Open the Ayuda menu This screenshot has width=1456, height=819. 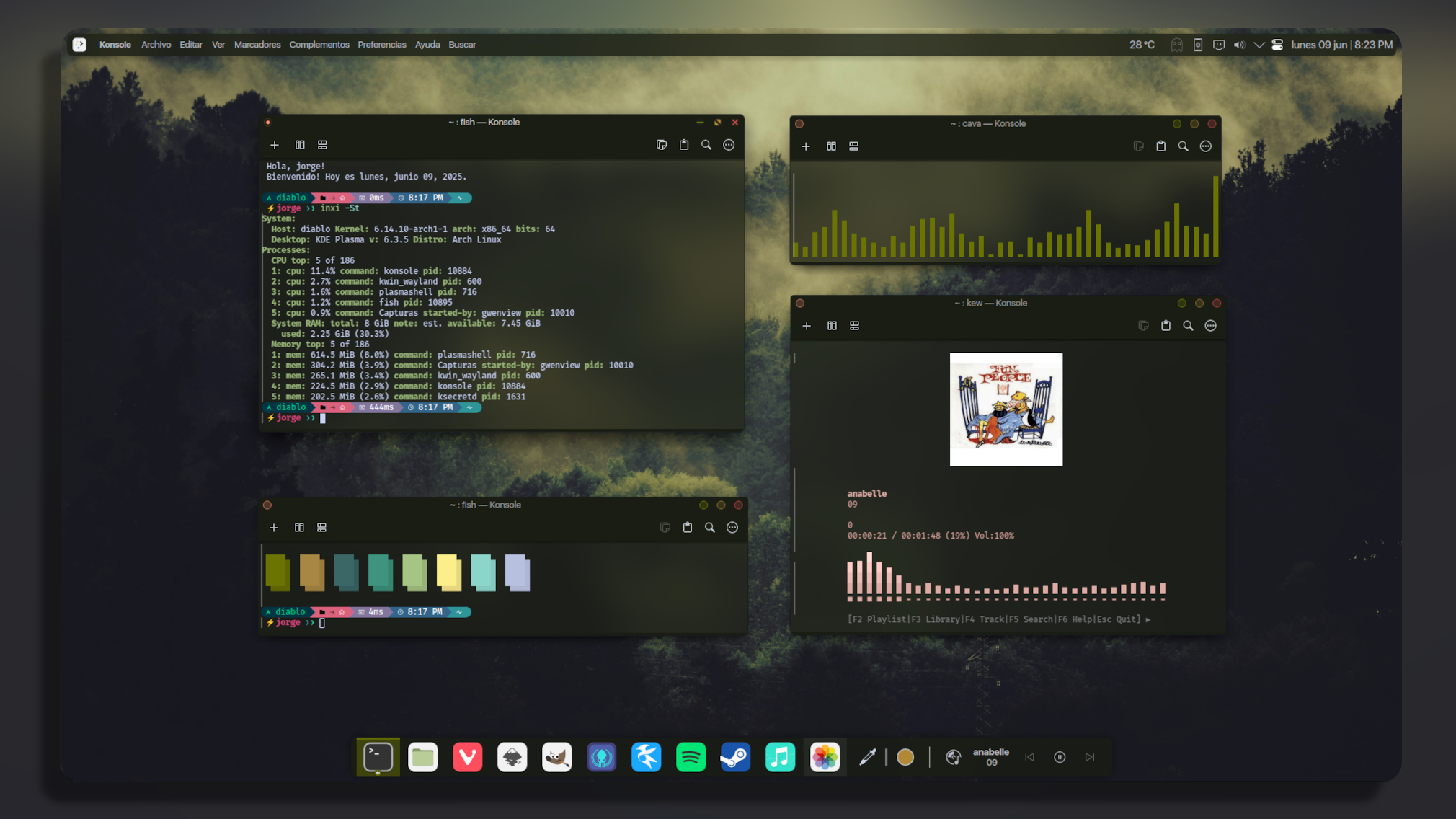[x=427, y=45]
